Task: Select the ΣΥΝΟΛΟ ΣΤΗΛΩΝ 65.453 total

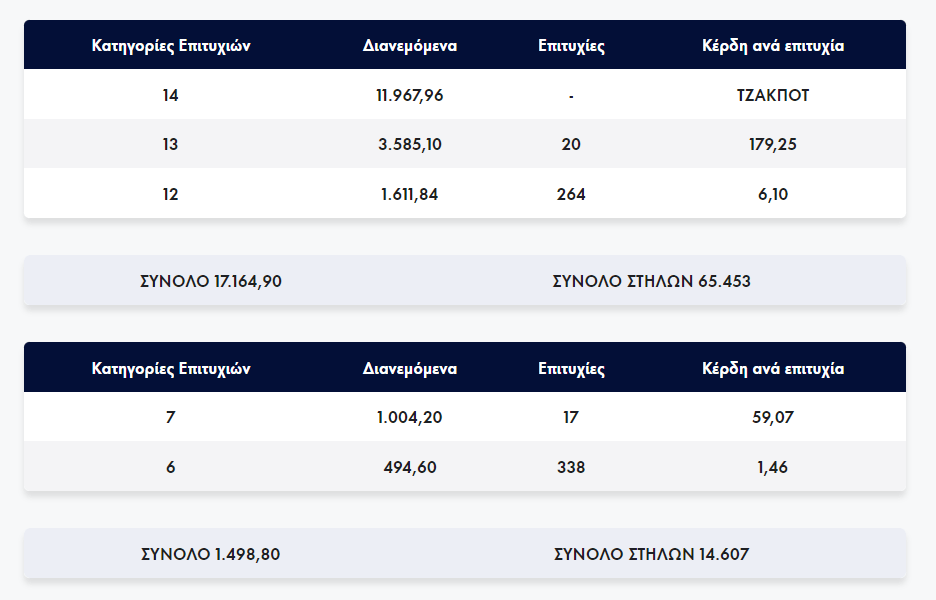Action: 651,281
